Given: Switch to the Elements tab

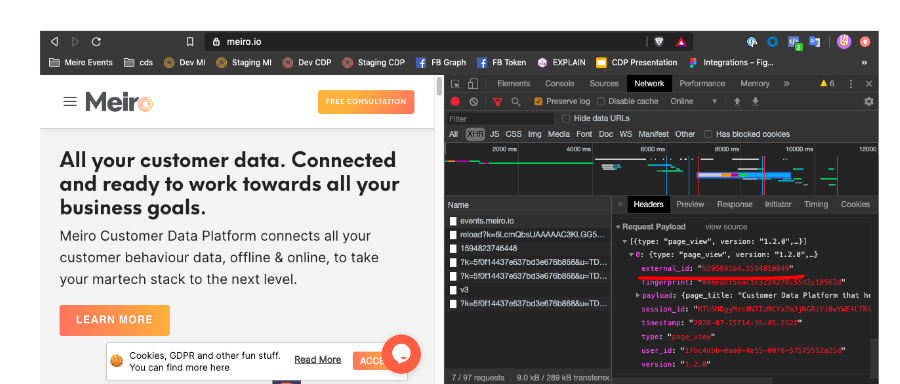Looking at the screenshot, I should (x=513, y=84).
